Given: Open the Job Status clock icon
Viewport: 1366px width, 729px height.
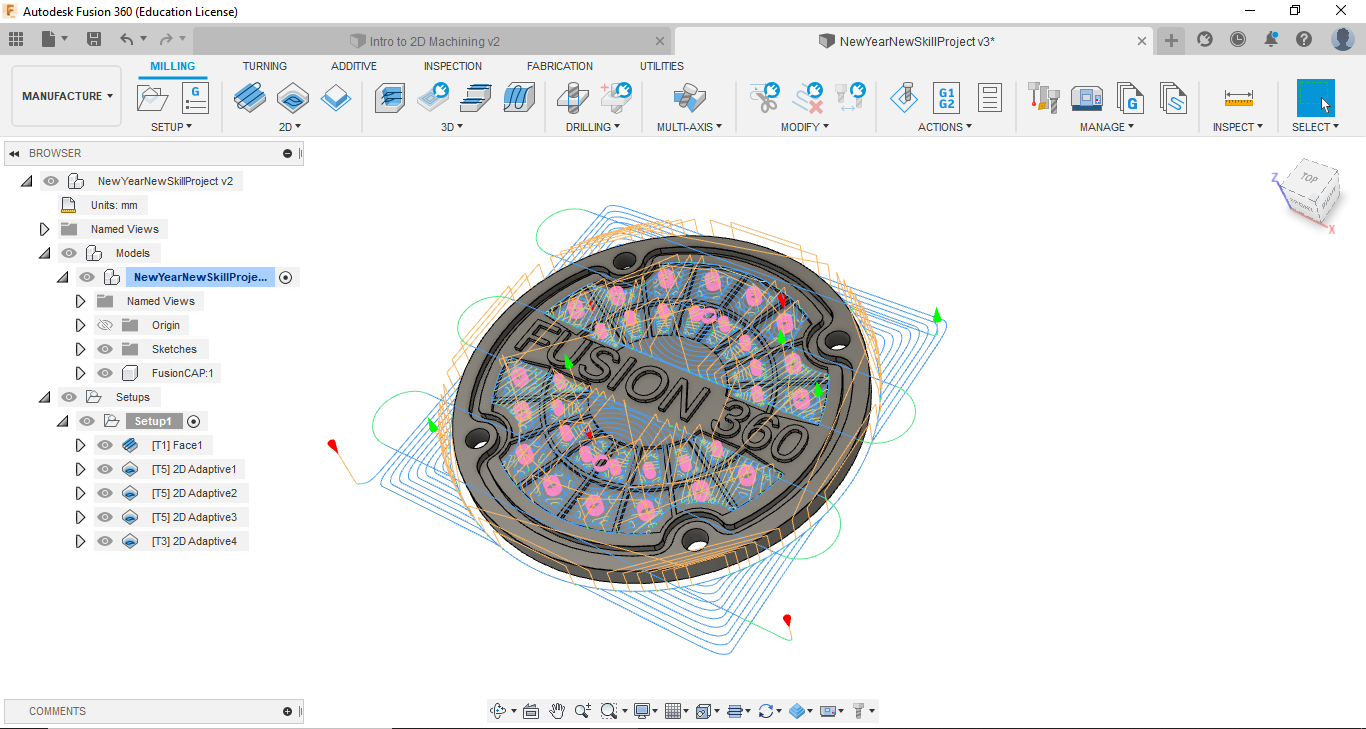Looking at the screenshot, I should (x=1238, y=39).
